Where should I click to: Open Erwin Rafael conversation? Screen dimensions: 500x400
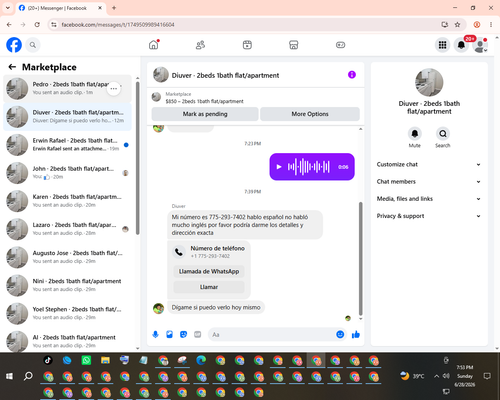click(x=67, y=145)
